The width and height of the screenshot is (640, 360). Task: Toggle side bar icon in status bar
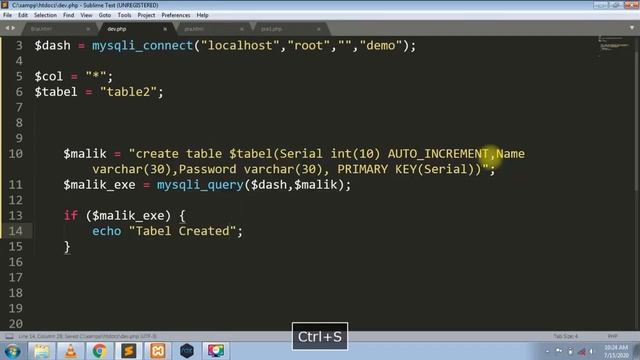(x=9, y=336)
